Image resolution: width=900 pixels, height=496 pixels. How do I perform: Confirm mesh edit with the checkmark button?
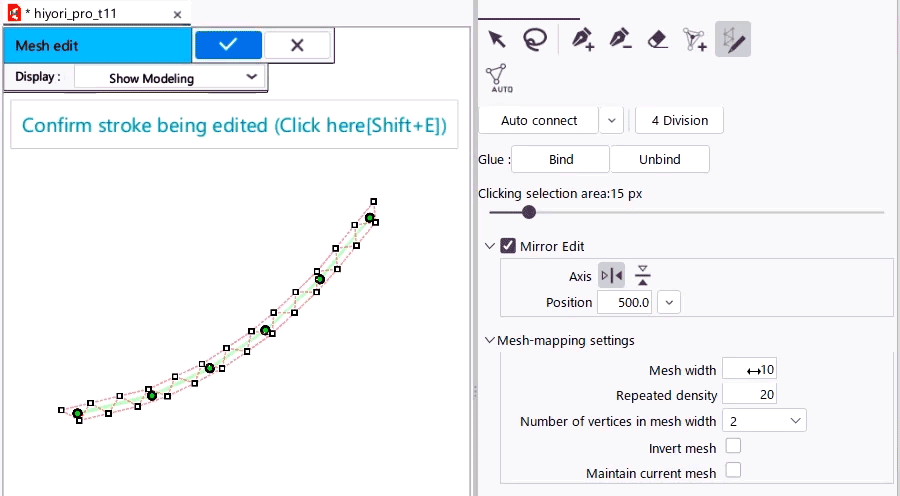[228, 44]
